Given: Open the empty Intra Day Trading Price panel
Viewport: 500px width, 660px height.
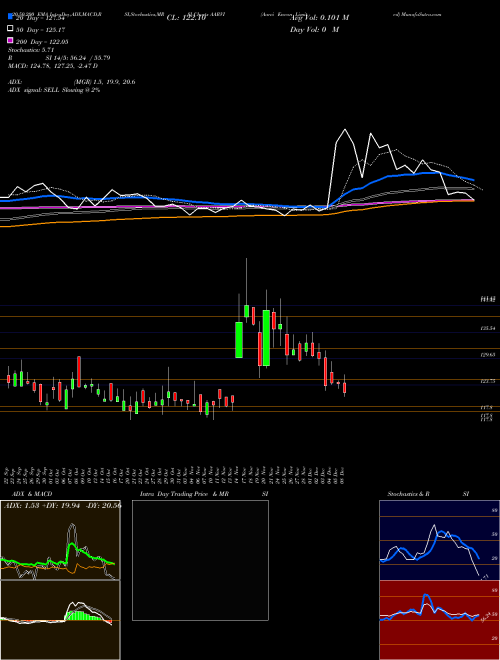Looking at the screenshot, I should click(200, 560).
